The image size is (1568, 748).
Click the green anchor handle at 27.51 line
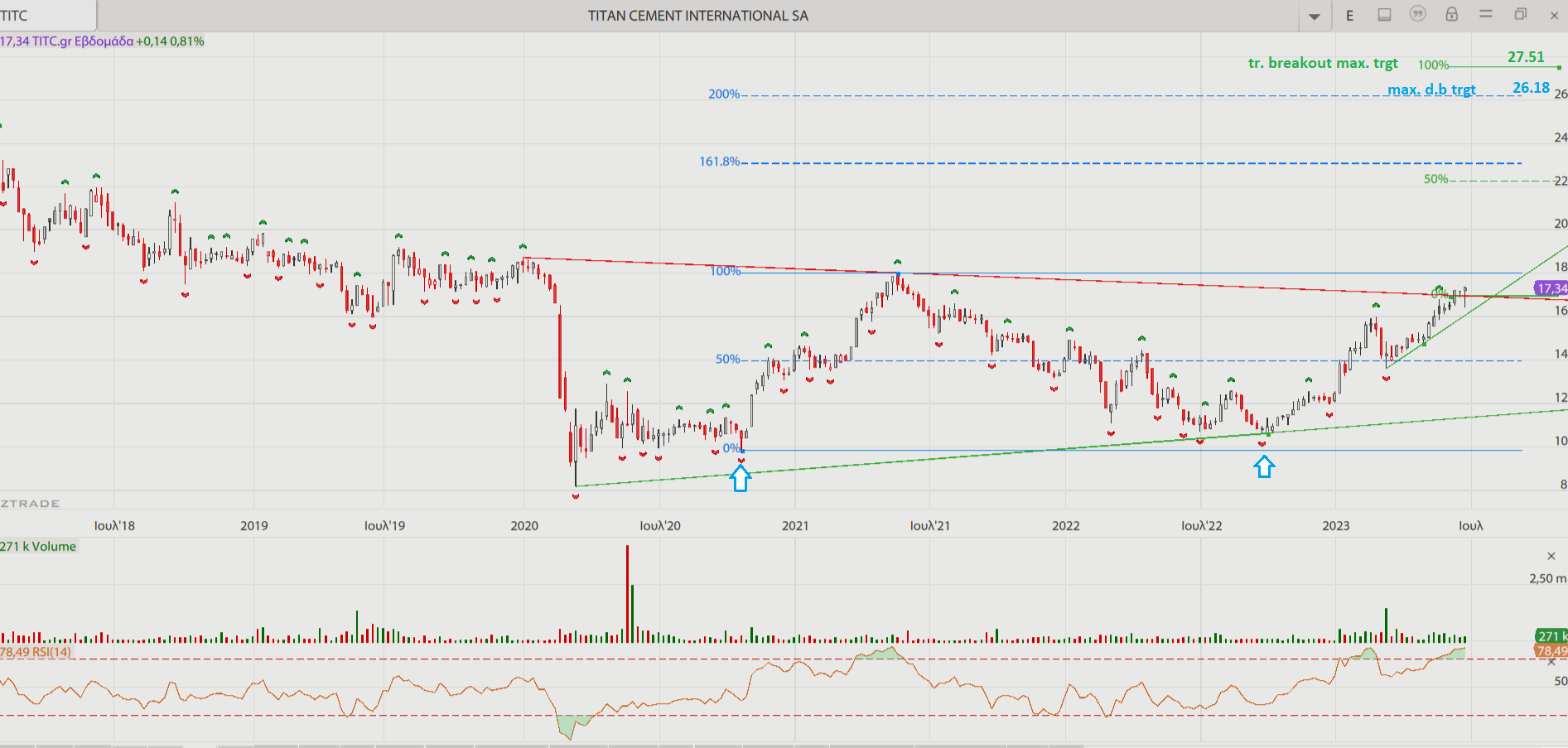pyautogui.click(x=1558, y=67)
